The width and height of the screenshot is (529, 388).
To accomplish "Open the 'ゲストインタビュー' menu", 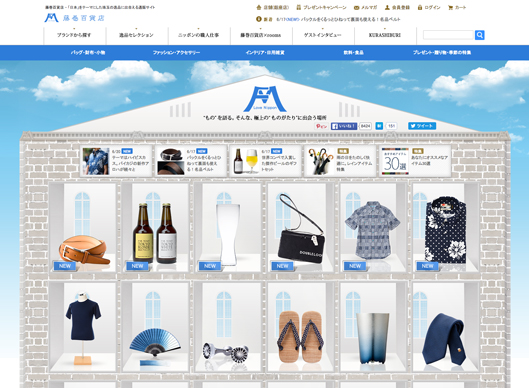I will tap(323, 35).
